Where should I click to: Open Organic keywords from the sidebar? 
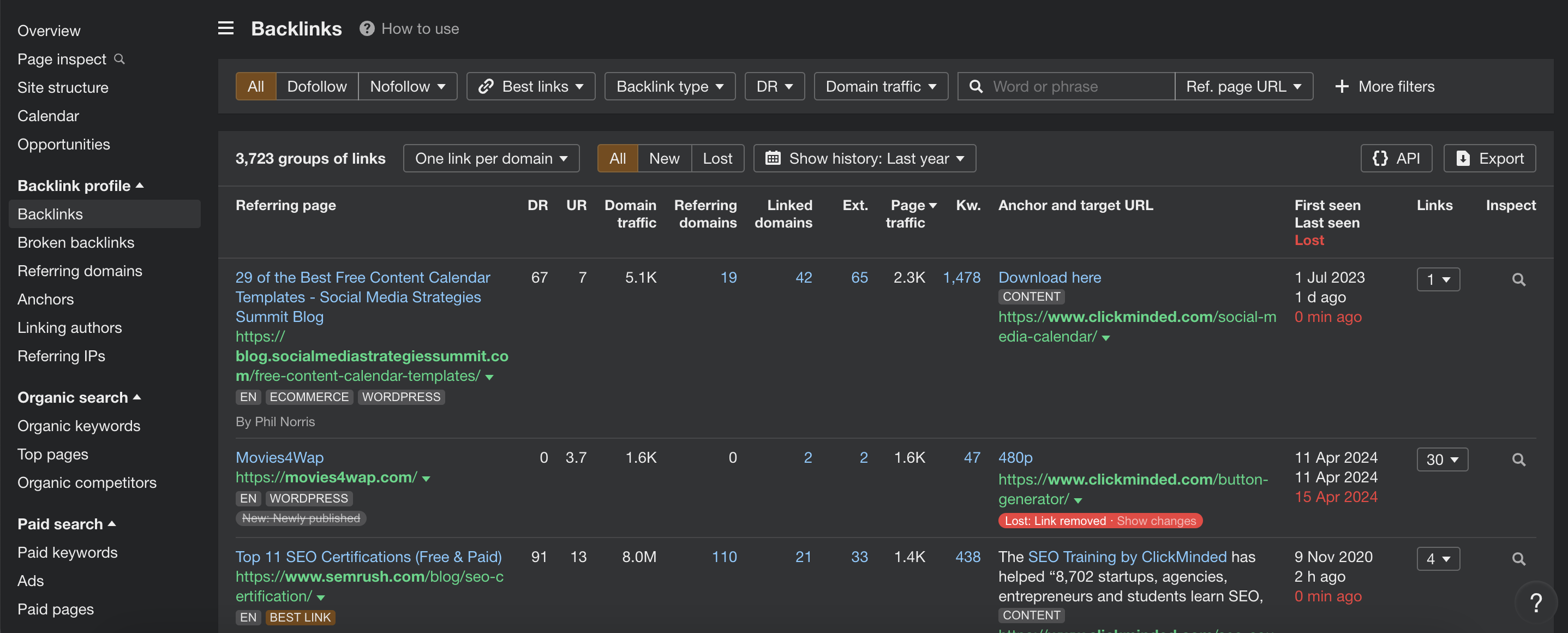[x=79, y=426]
